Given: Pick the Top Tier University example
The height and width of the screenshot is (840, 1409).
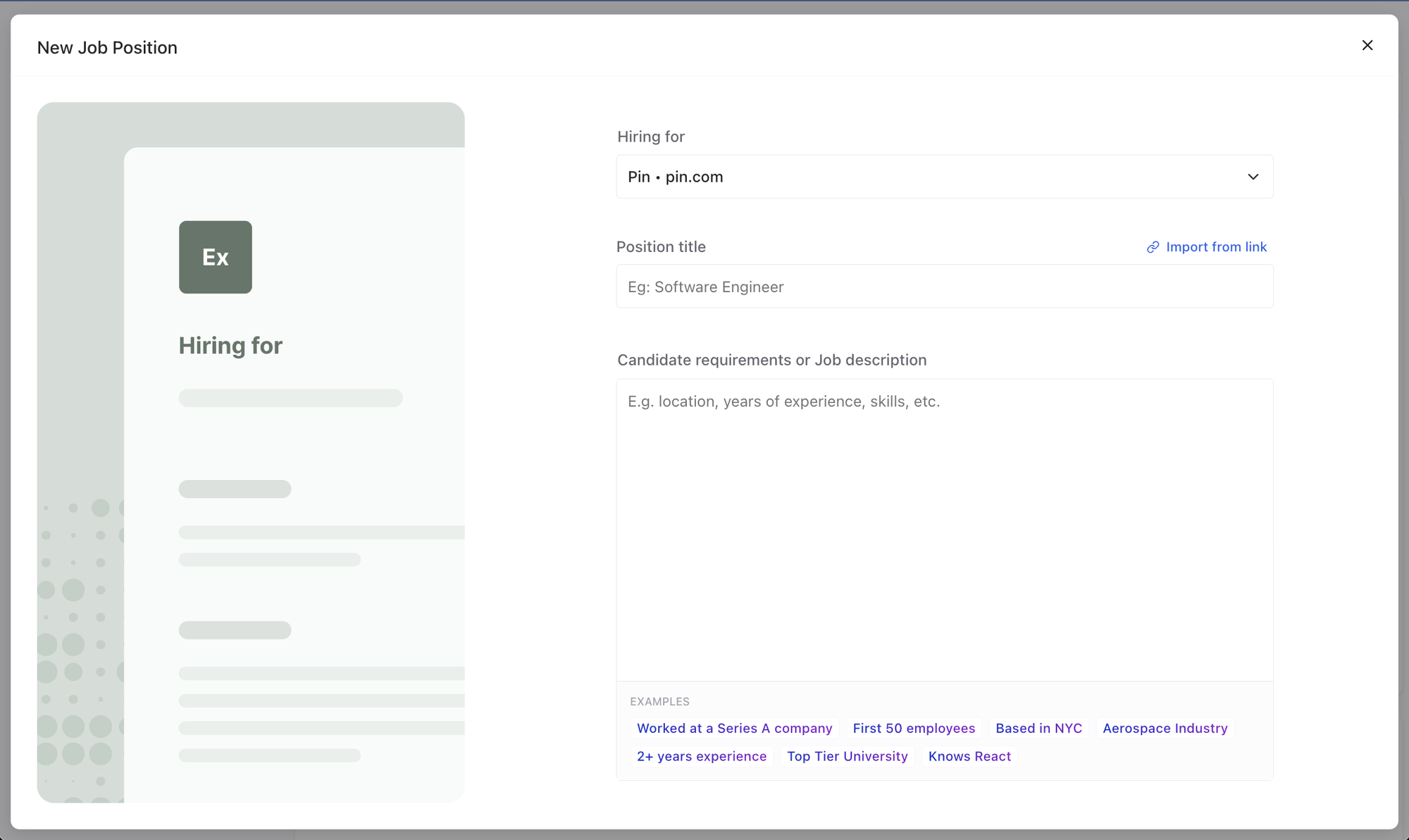Looking at the screenshot, I should click(847, 756).
